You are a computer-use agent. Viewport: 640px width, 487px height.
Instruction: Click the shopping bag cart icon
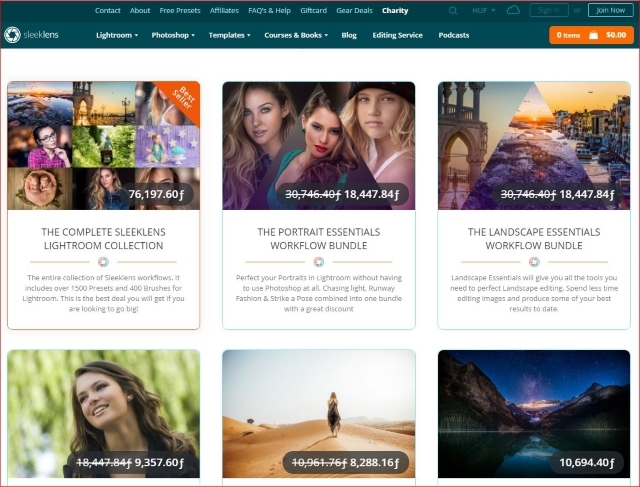point(593,35)
